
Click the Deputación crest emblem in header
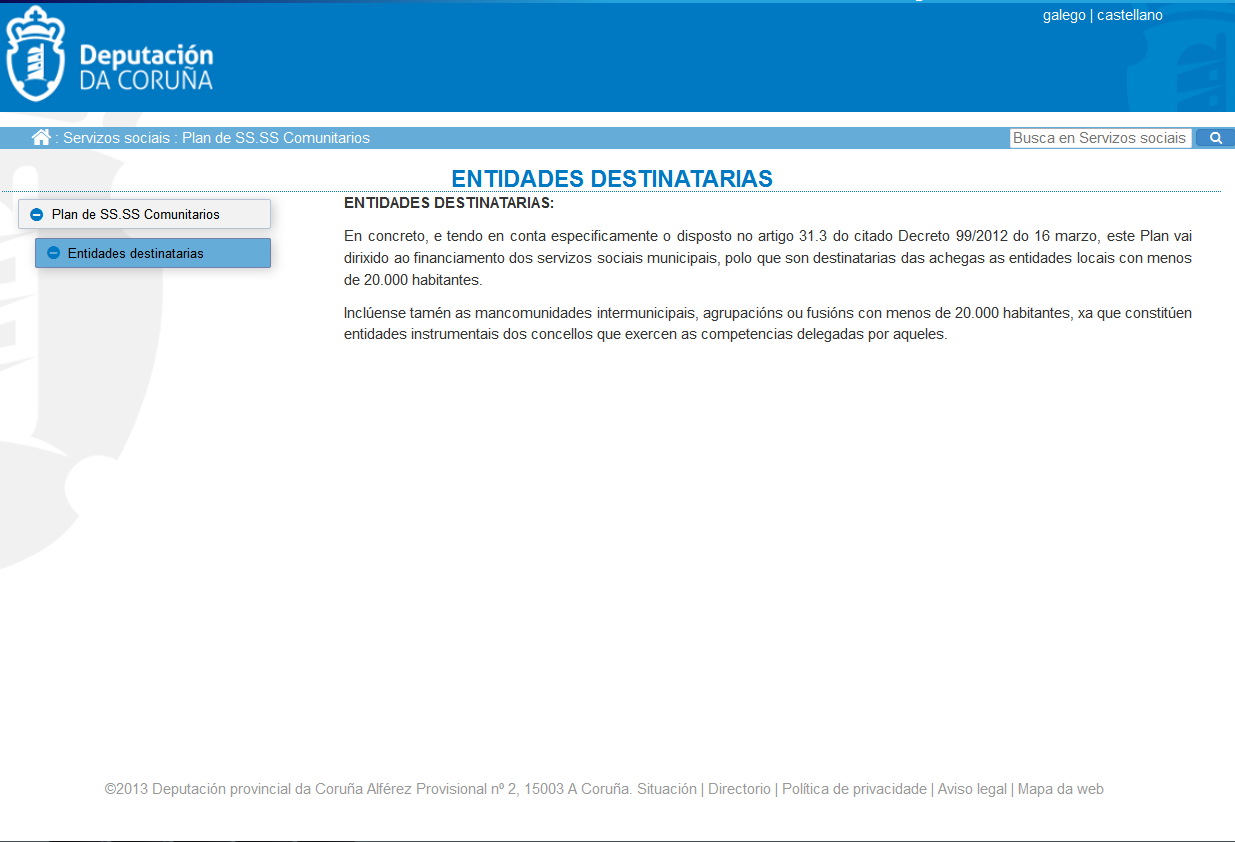(36, 54)
